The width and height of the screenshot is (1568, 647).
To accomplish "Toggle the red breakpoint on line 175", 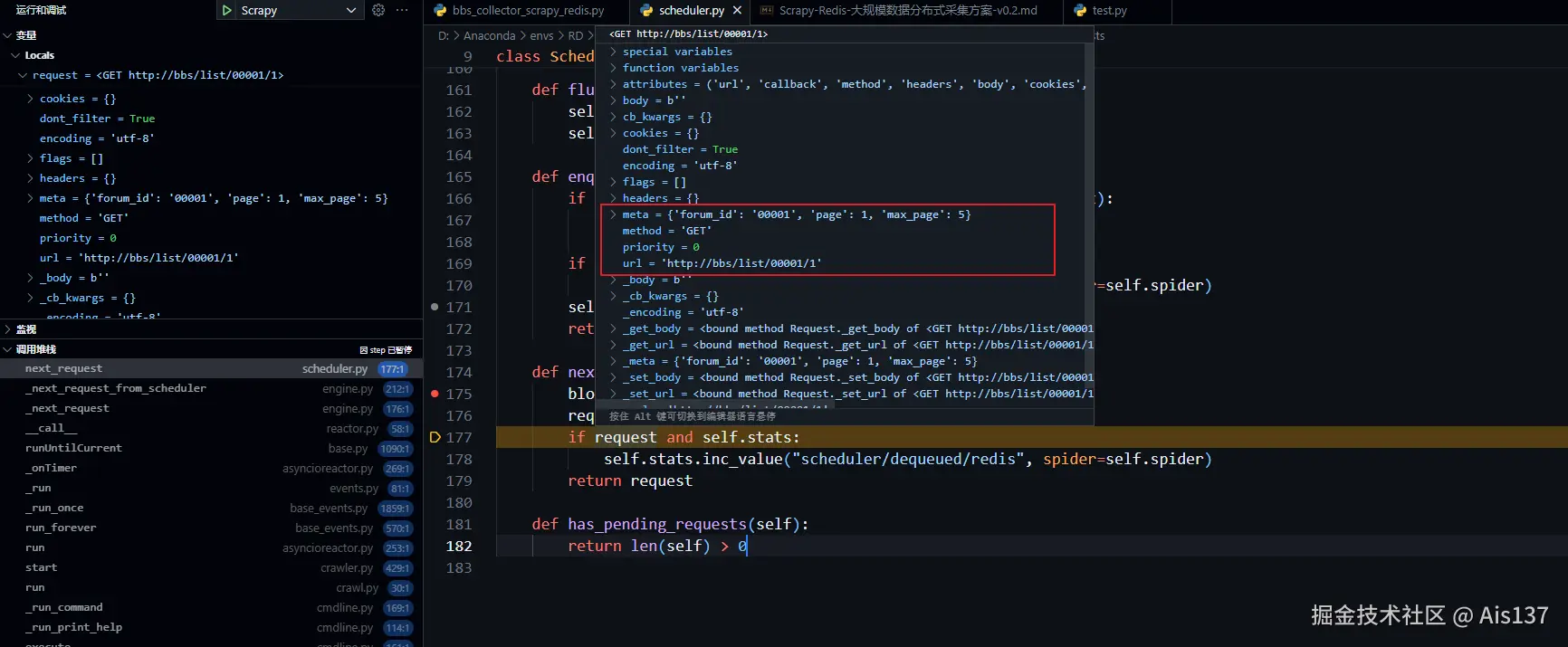I will click(435, 394).
